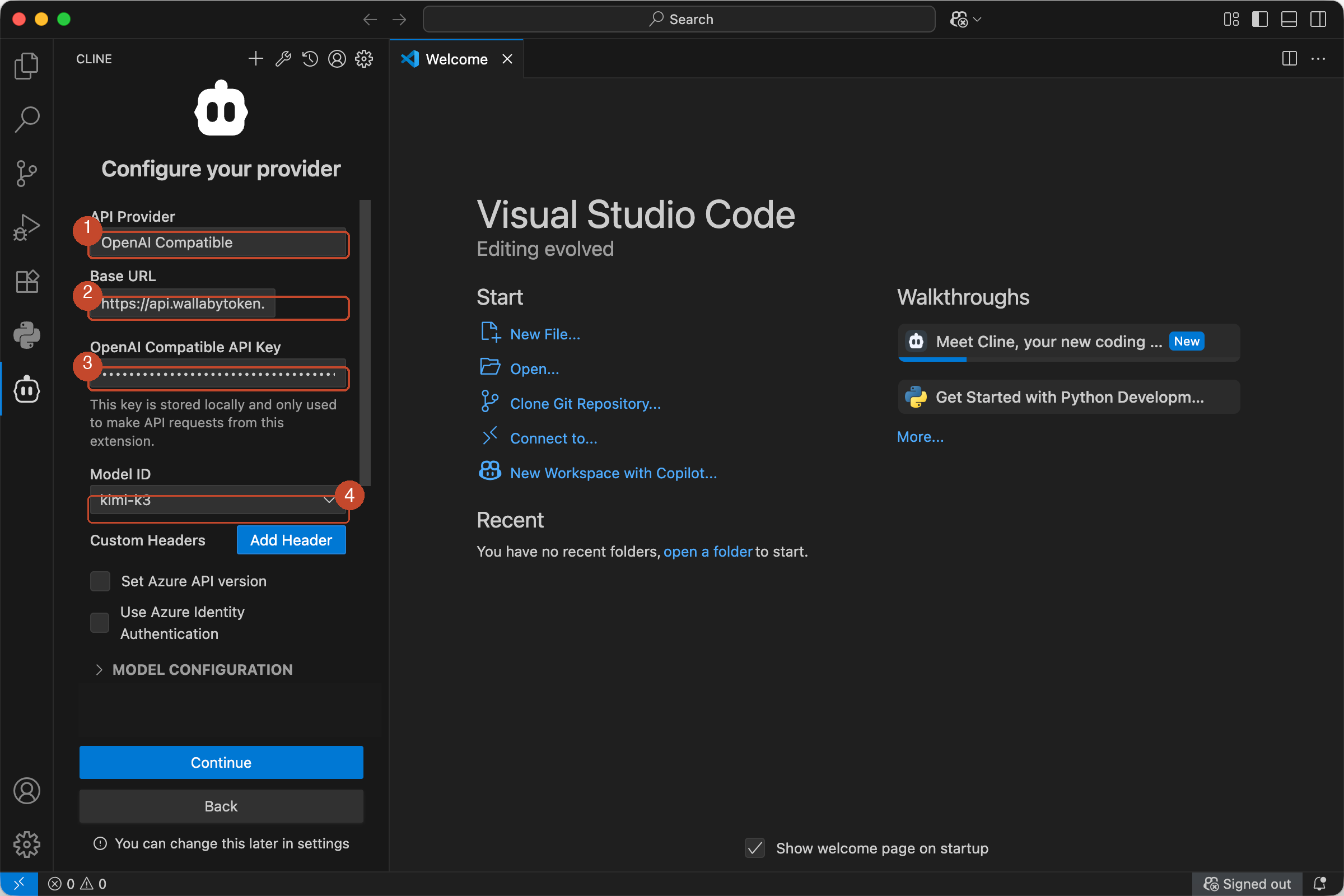Expand MODEL CONFIGURATION section

pyautogui.click(x=193, y=670)
